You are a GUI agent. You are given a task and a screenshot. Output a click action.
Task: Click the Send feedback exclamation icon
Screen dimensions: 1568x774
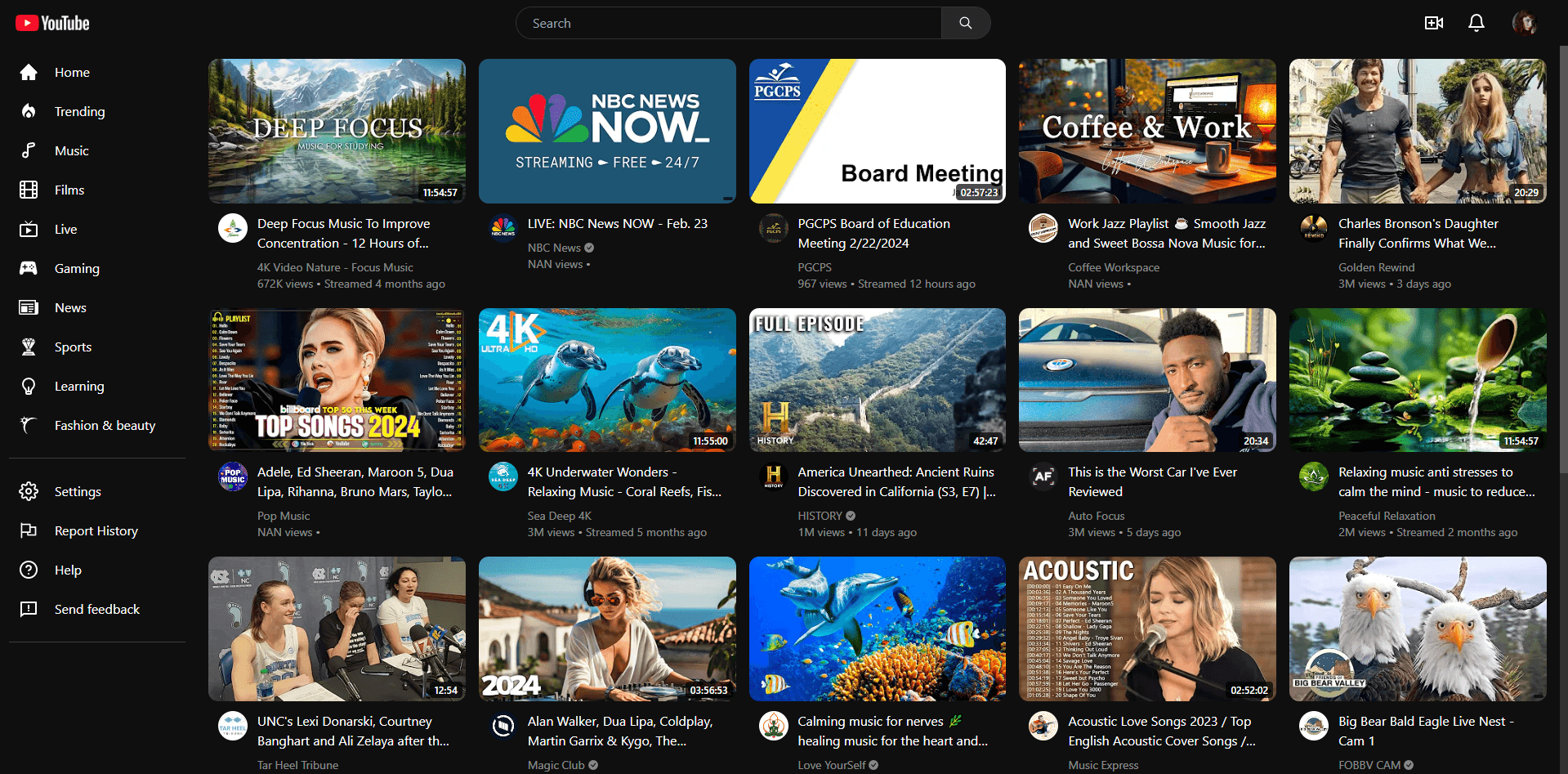(29, 609)
